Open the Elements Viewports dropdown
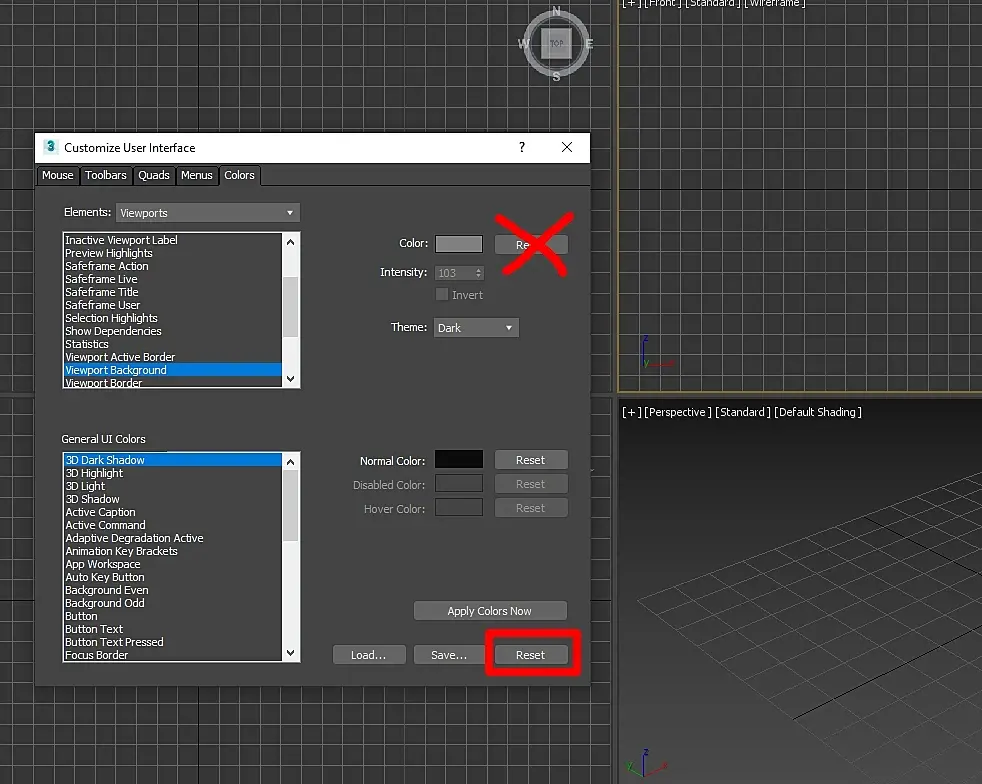The height and width of the screenshot is (784, 982). tap(207, 213)
